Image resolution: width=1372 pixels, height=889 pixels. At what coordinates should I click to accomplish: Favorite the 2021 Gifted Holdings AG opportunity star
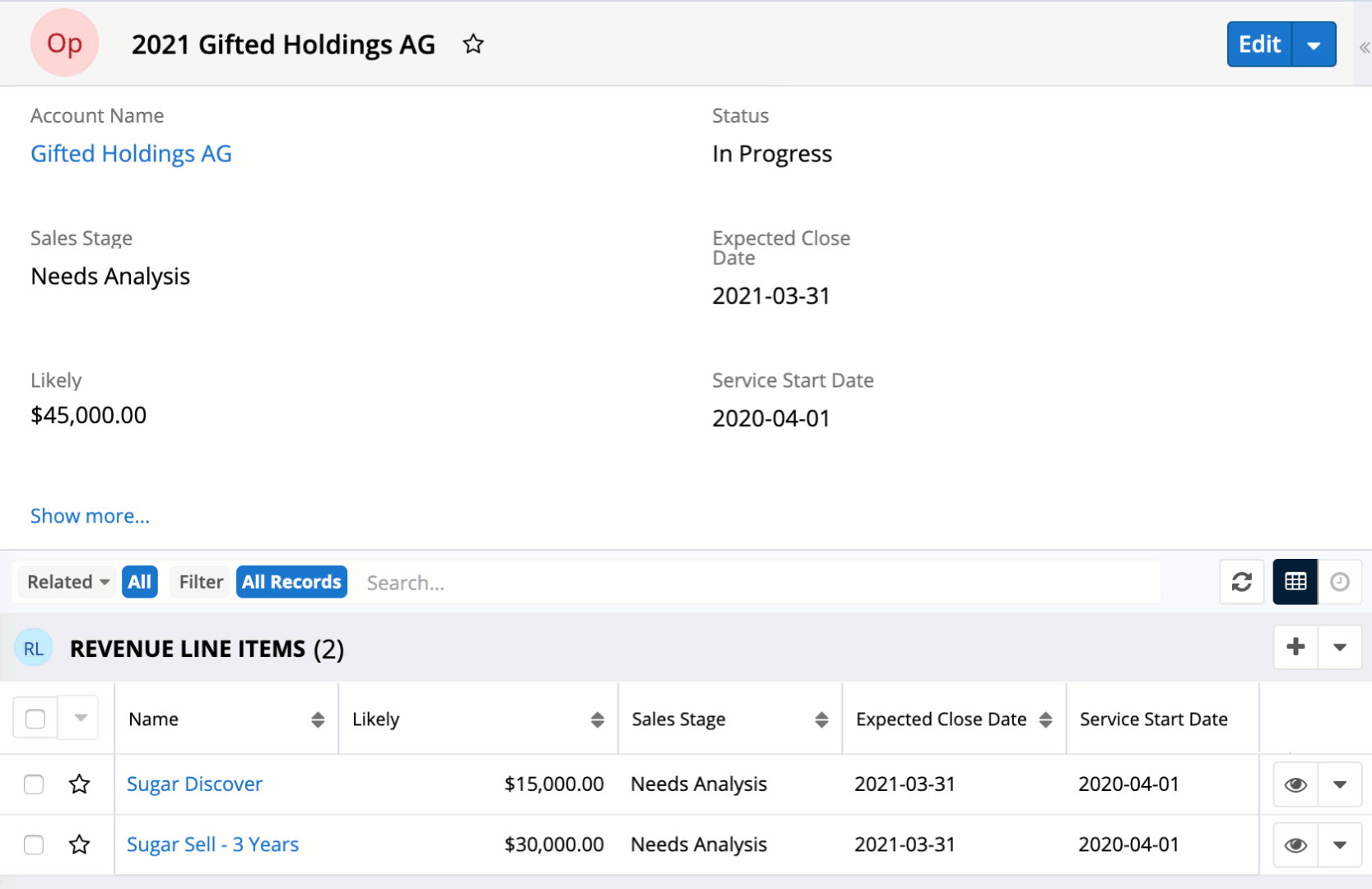(x=473, y=44)
